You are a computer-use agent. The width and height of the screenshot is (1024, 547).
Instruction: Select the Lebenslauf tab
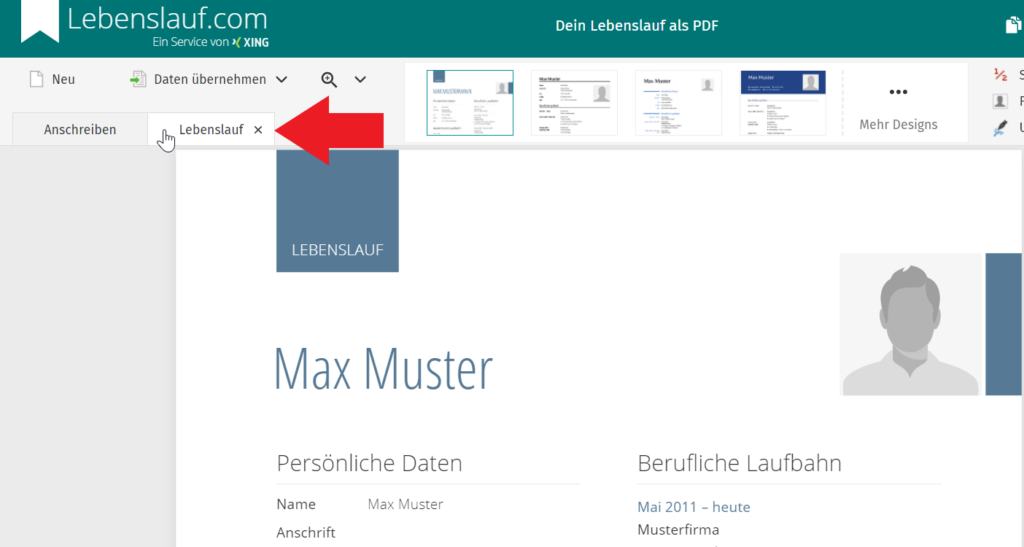(211, 129)
